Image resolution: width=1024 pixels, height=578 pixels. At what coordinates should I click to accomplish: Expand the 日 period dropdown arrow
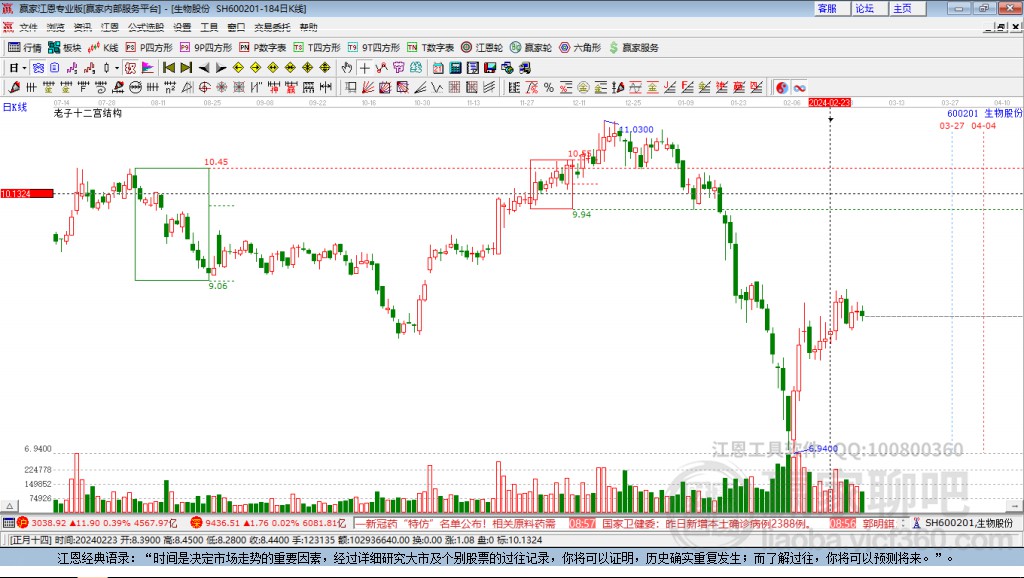24,68
